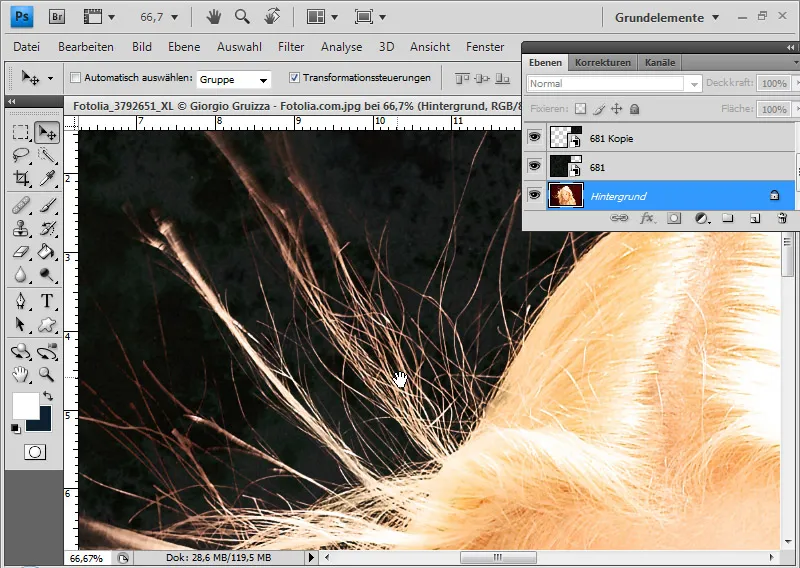
Task: Toggle lock position icon
Action: tap(616, 109)
